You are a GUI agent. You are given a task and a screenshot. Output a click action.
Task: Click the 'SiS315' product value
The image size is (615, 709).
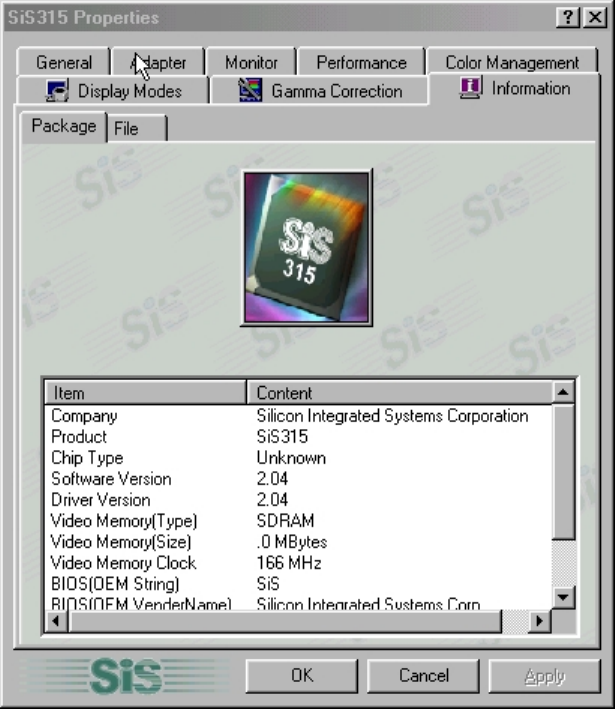282,437
